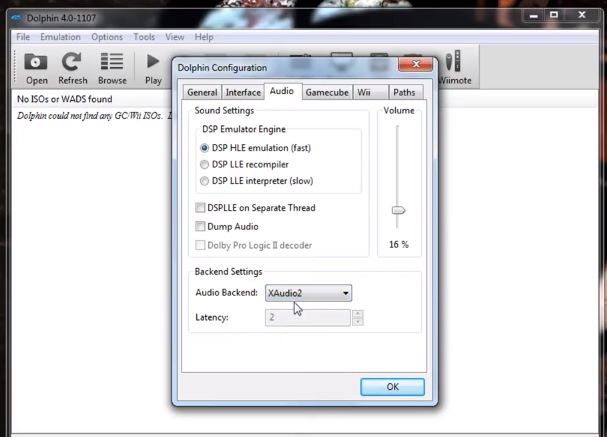Open the Help menu
The height and width of the screenshot is (437, 607).
point(204,37)
